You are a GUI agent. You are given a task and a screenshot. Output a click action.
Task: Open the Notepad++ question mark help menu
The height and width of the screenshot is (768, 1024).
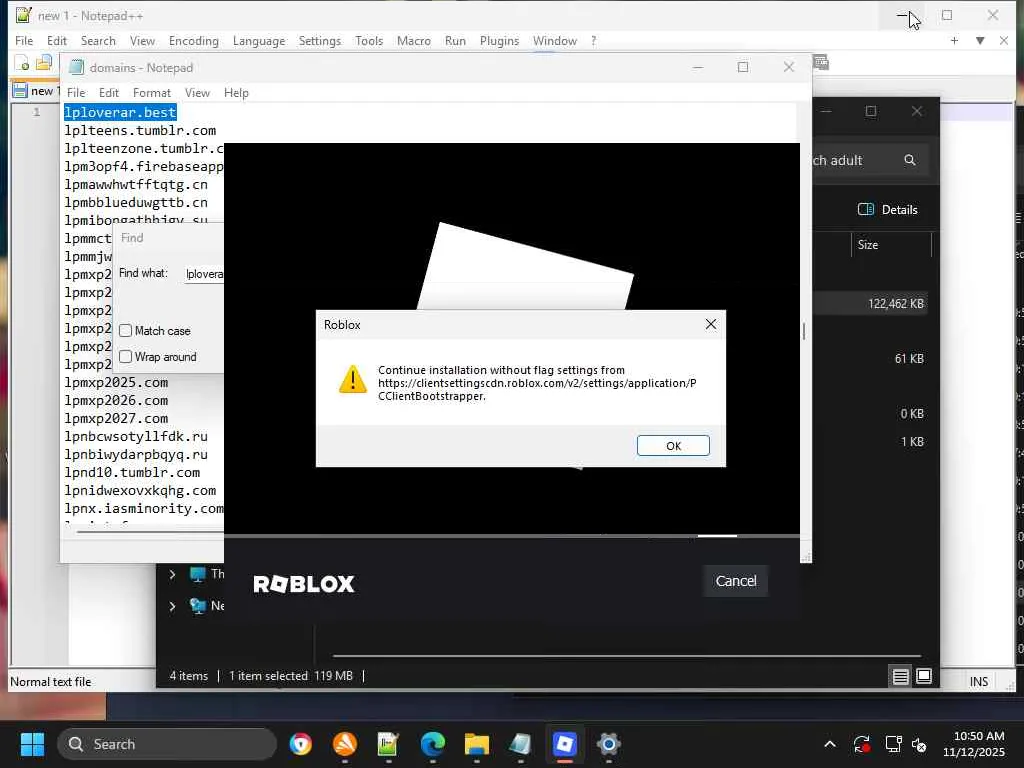pos(593,40)
